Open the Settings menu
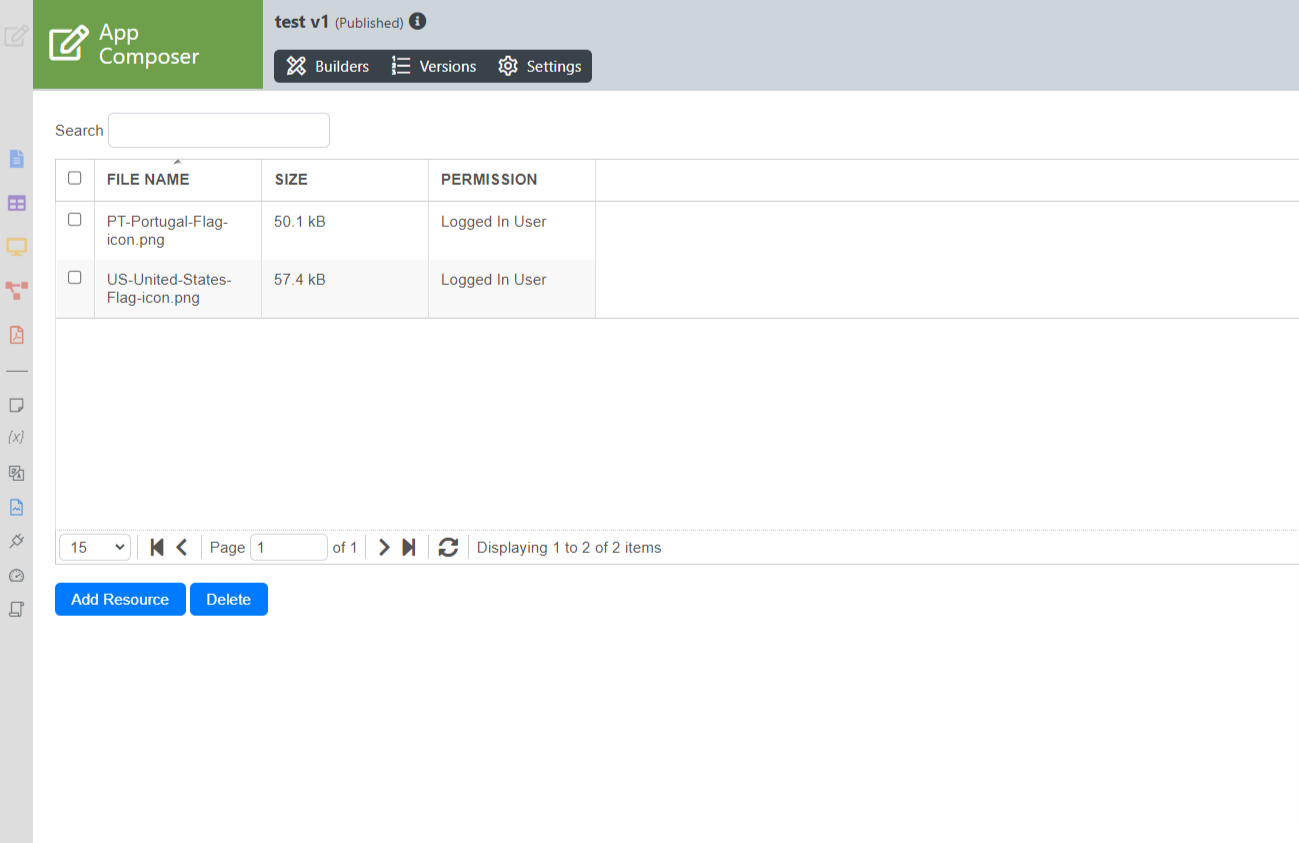This screenshot has width=1299, height=843. (x=540, y=67)
